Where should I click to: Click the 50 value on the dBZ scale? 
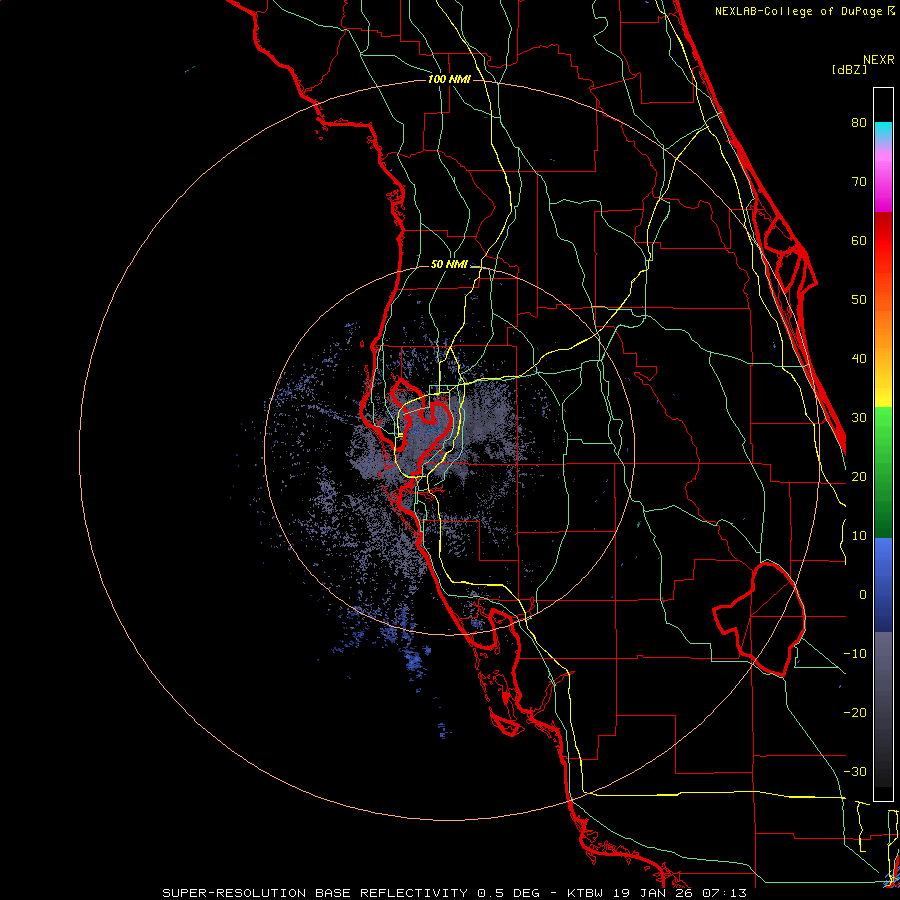tap(859, 300)
